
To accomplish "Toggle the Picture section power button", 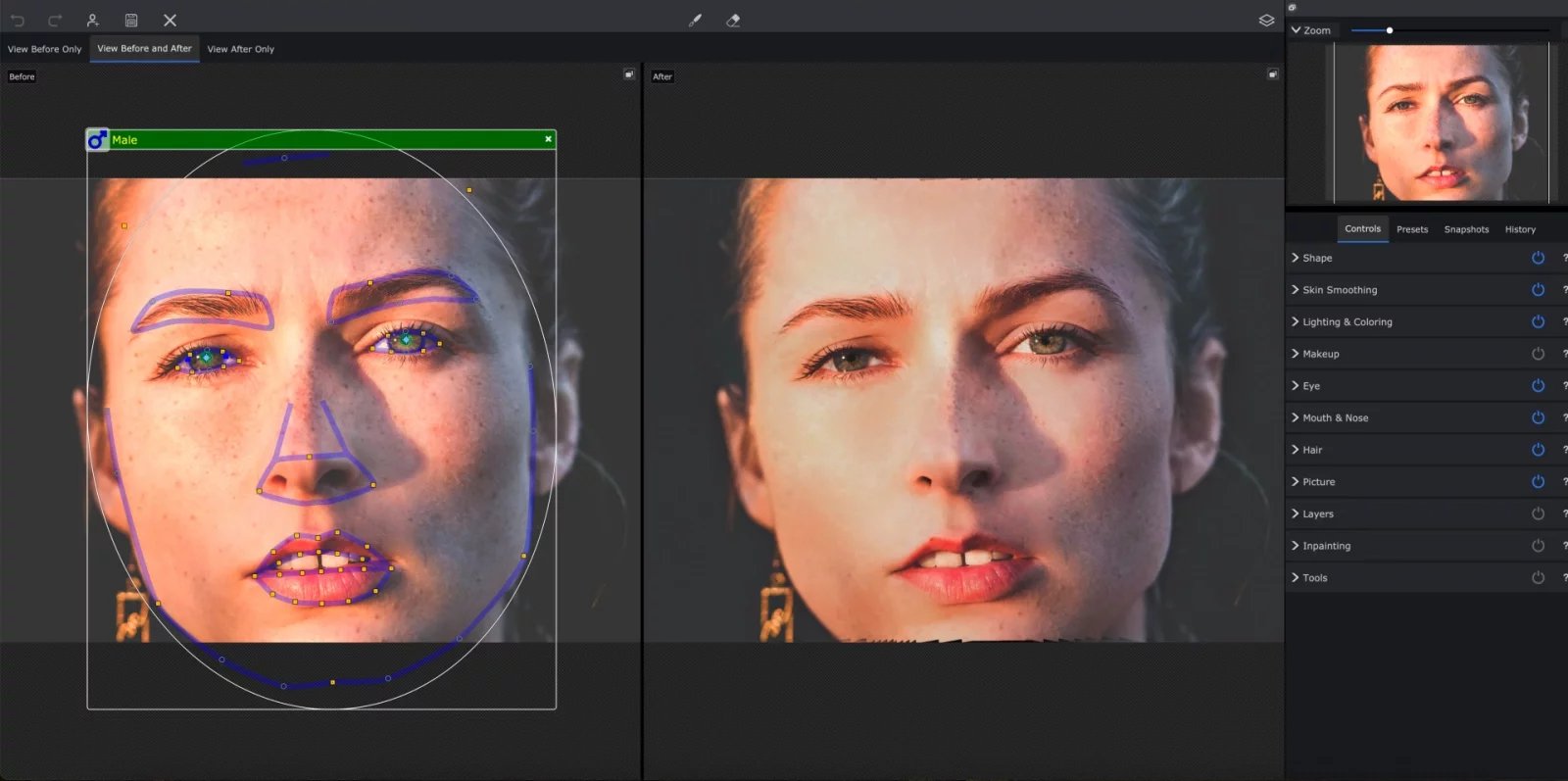I will (x=1538, y=482).
